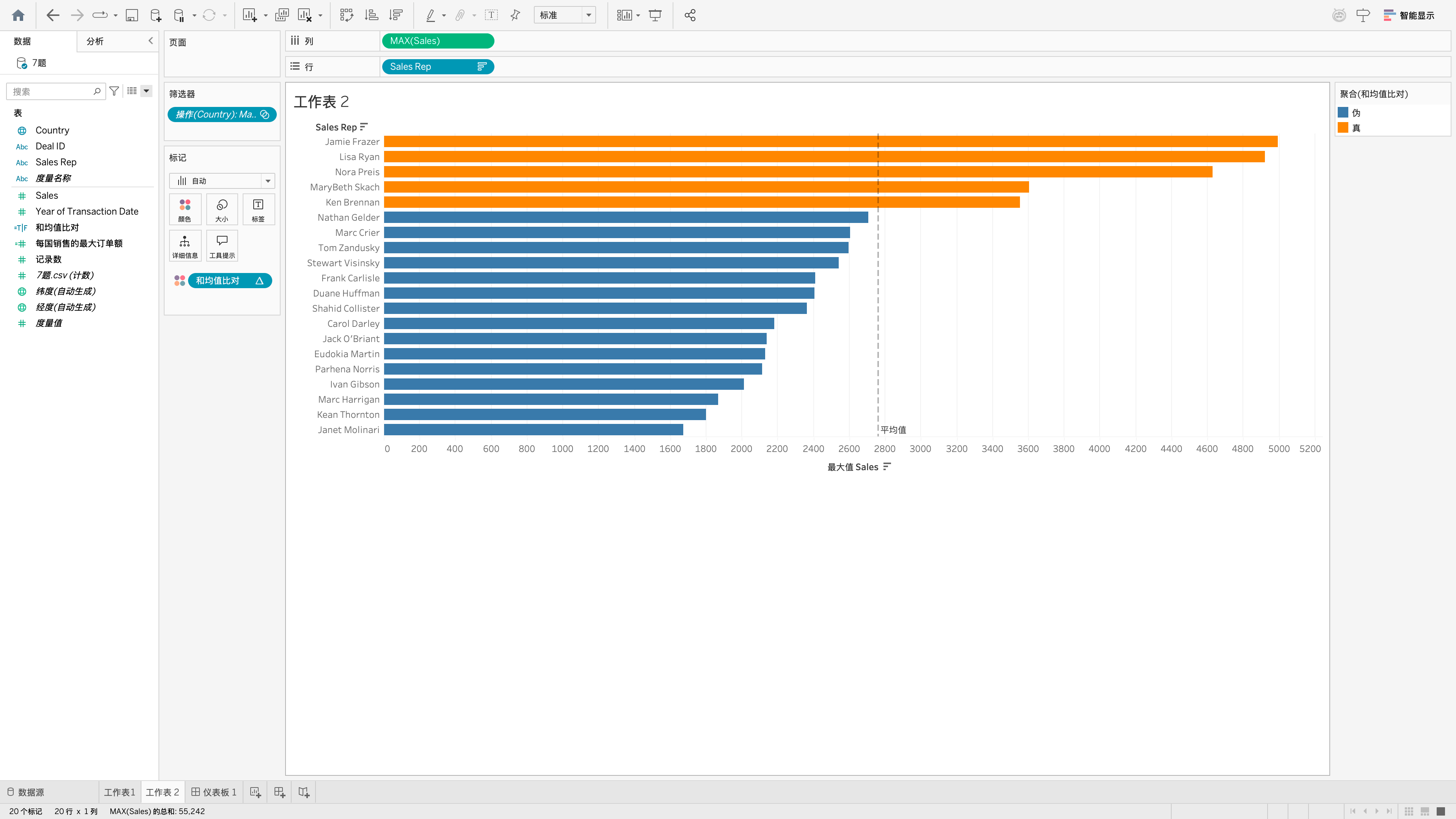Image resolution: width=1456 pixels, height=819 pixels.
Task: Toggle show mark labels icon
Action: 491,15
